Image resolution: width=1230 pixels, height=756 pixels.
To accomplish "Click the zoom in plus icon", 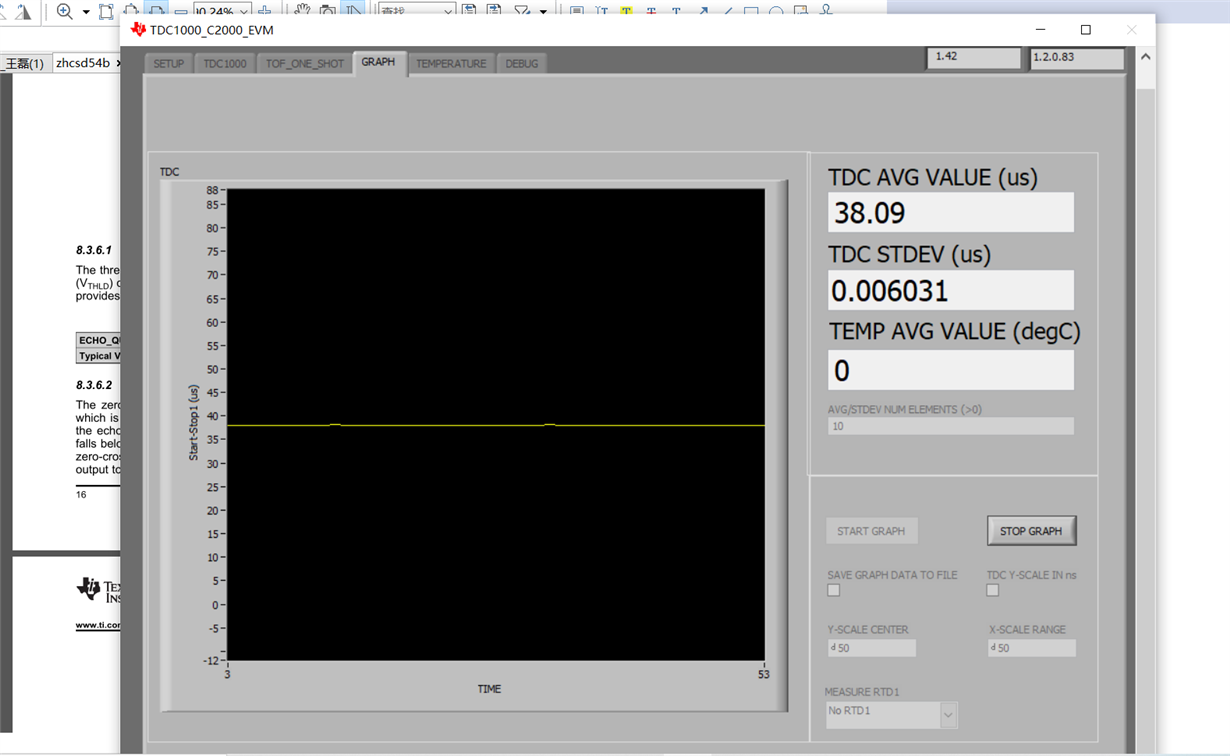I will [x=264, y=11].
